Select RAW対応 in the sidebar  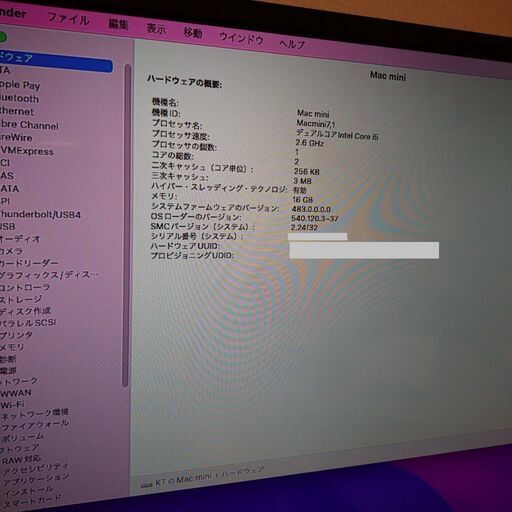pos(21,460)
